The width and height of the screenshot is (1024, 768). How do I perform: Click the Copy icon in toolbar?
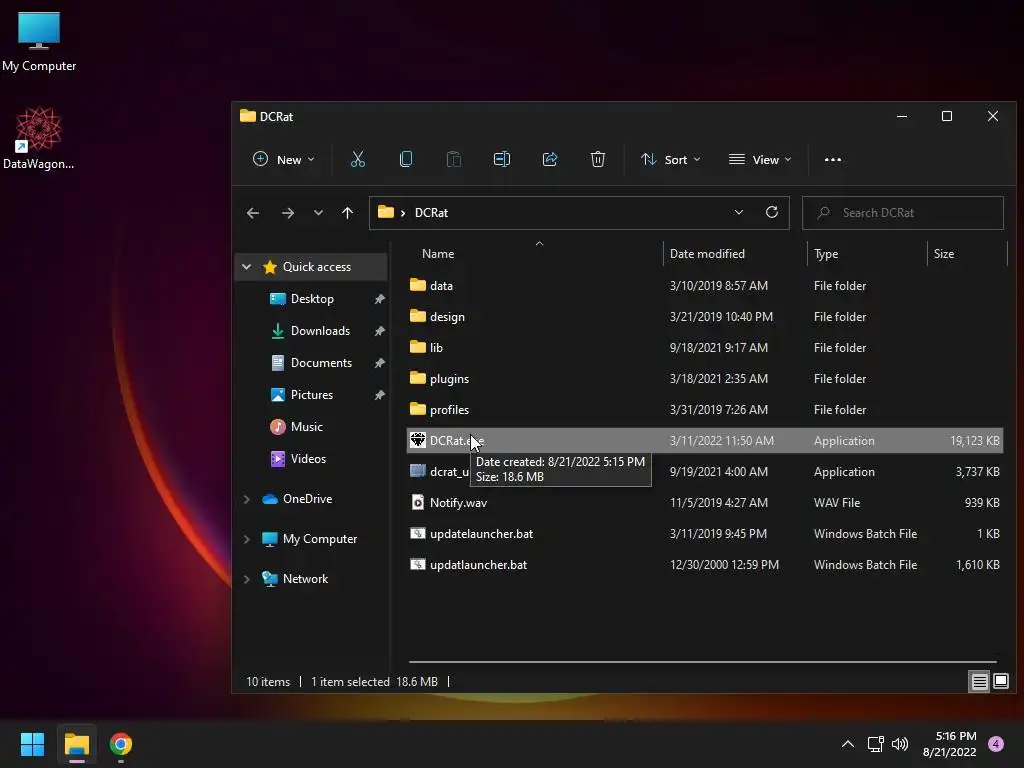(x=406, y=159)
